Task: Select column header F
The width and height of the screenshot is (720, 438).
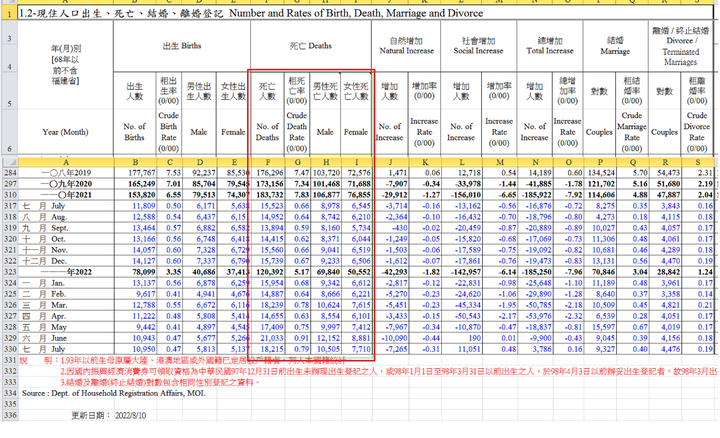Action: point(268,162)
